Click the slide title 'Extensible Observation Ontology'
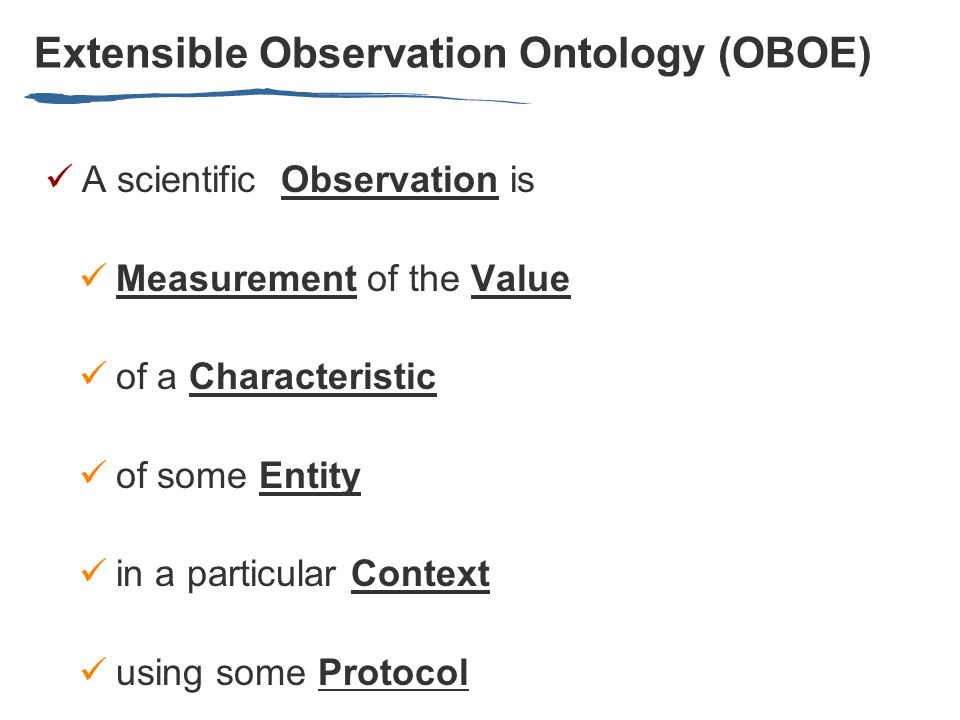The image size is (960, 720). click(x=370, y=55)
